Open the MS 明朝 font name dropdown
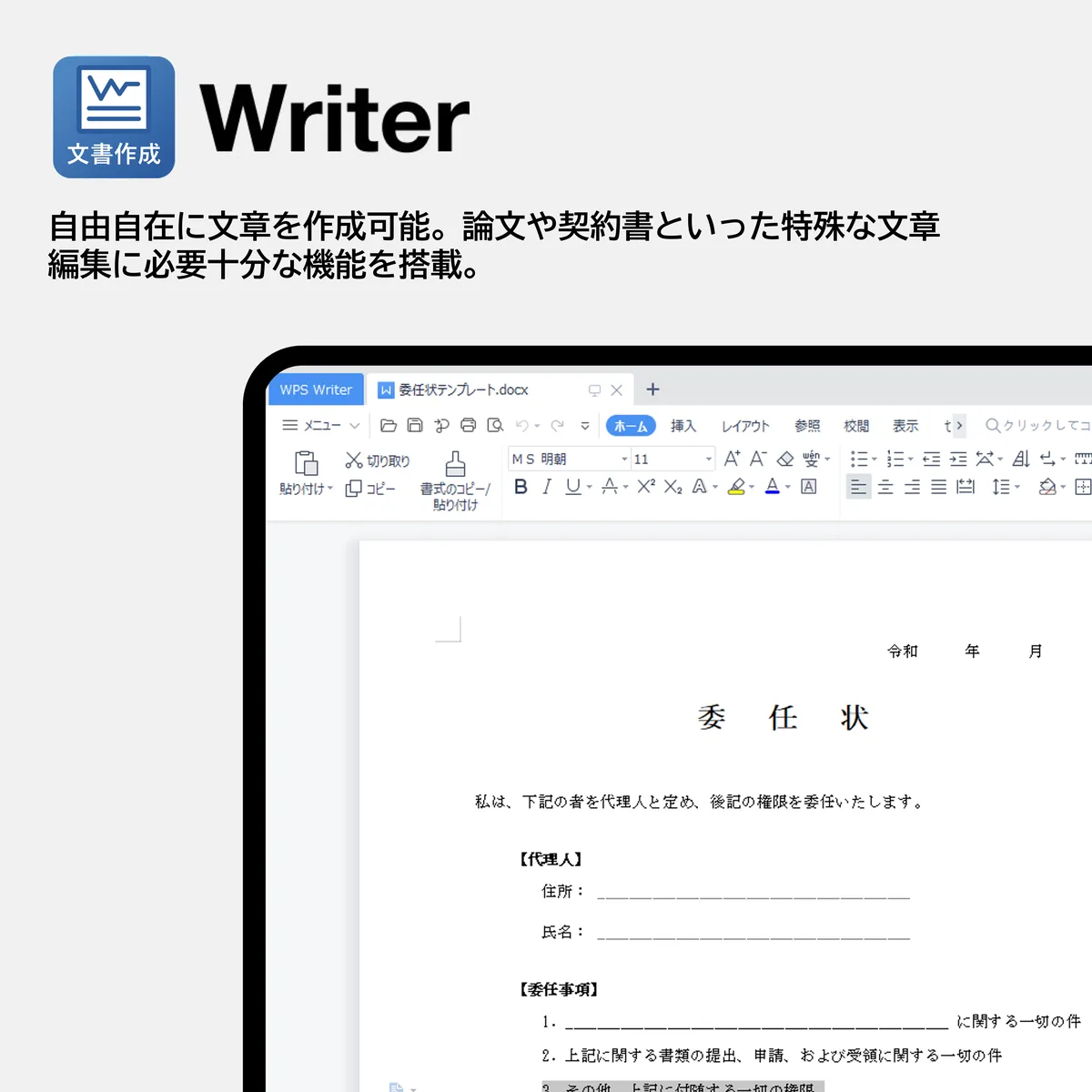1092x1092 pixels. coord(624,460)
